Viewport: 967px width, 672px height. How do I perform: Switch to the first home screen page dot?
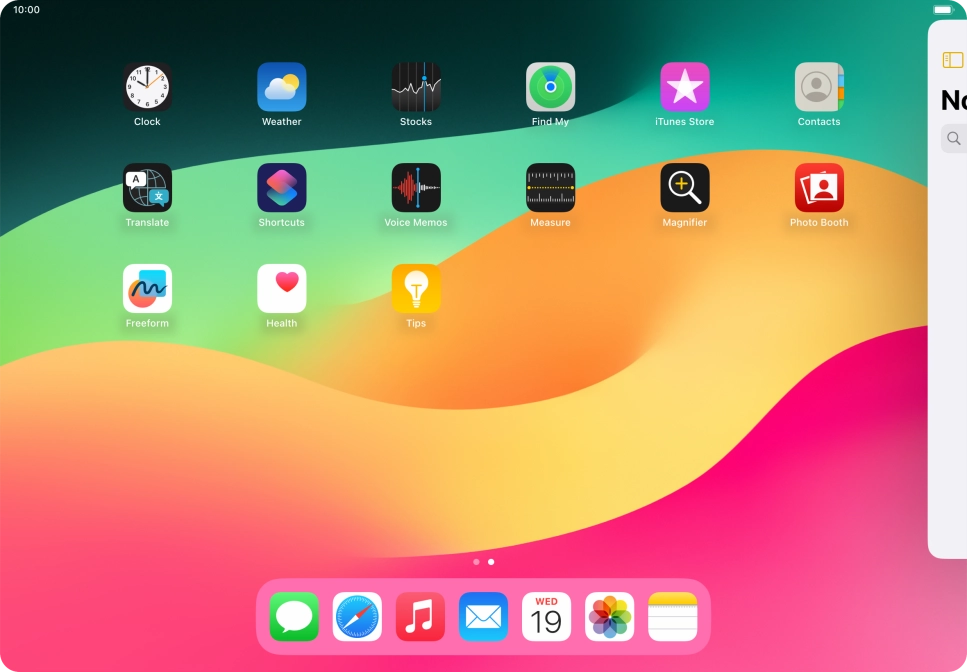coord(476,562)
